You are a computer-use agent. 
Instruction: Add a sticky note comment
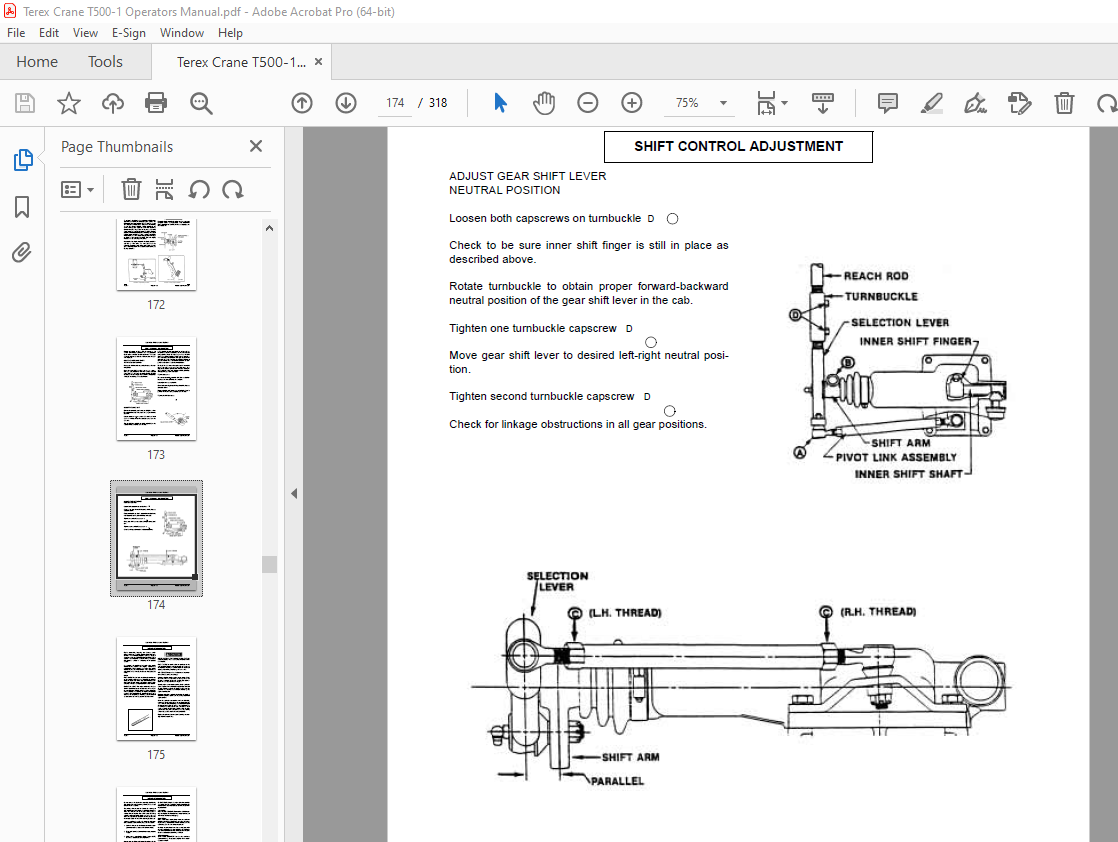pos(888,103)
